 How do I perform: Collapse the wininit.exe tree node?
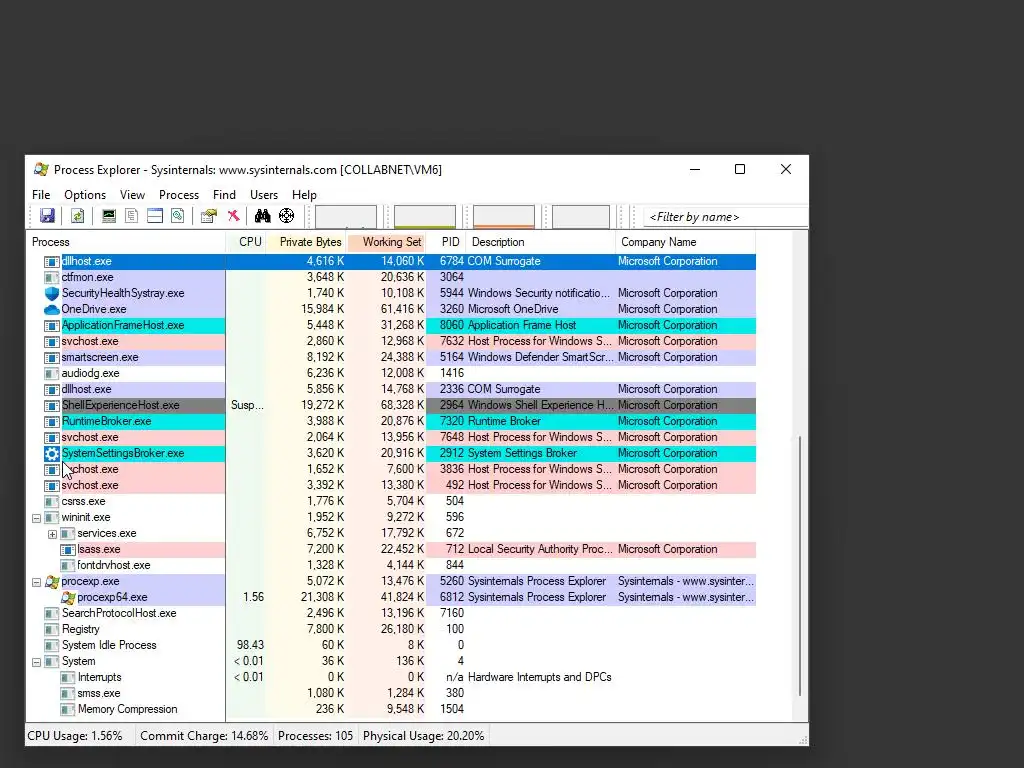[37, 518]
